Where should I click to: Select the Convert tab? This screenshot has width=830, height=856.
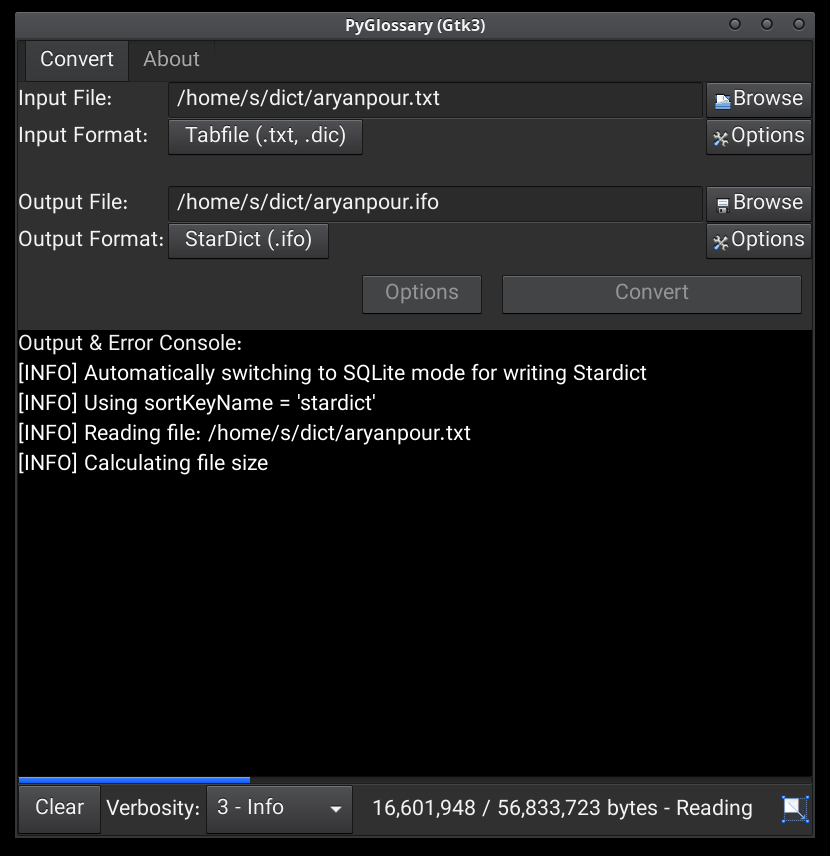tap(76, 59)
